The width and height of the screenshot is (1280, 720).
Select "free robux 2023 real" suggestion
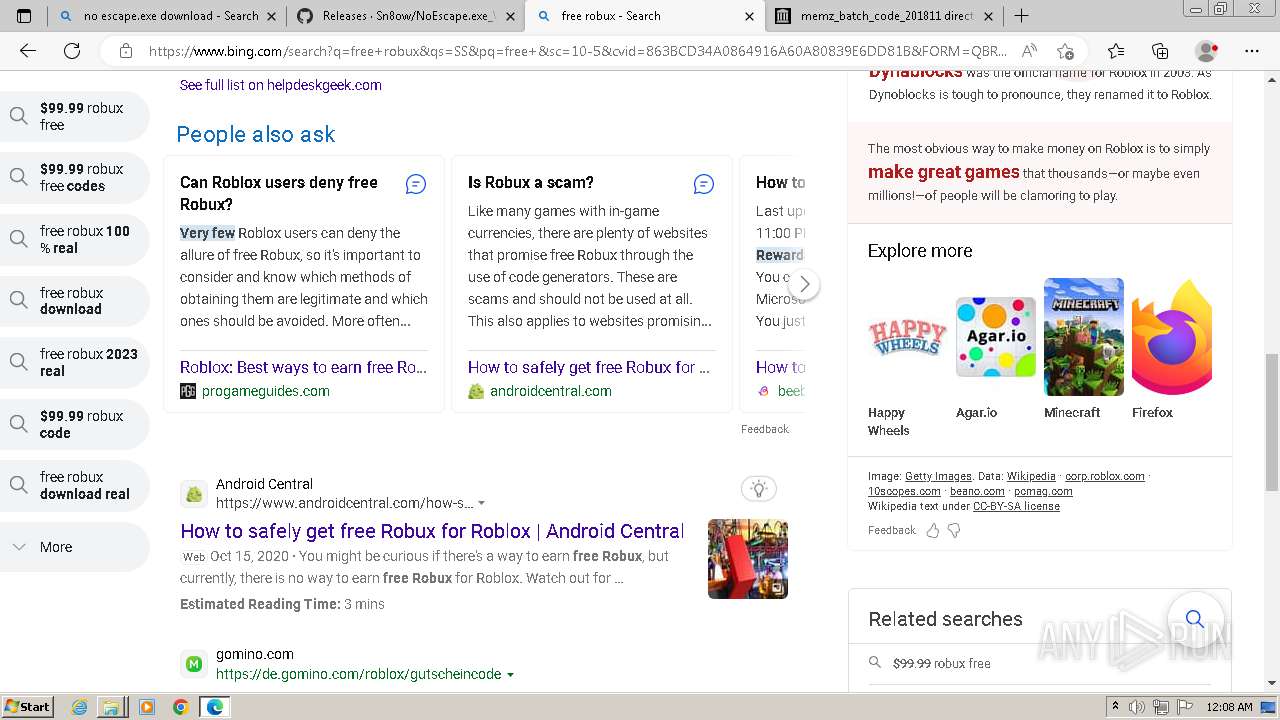coord(75,362)
